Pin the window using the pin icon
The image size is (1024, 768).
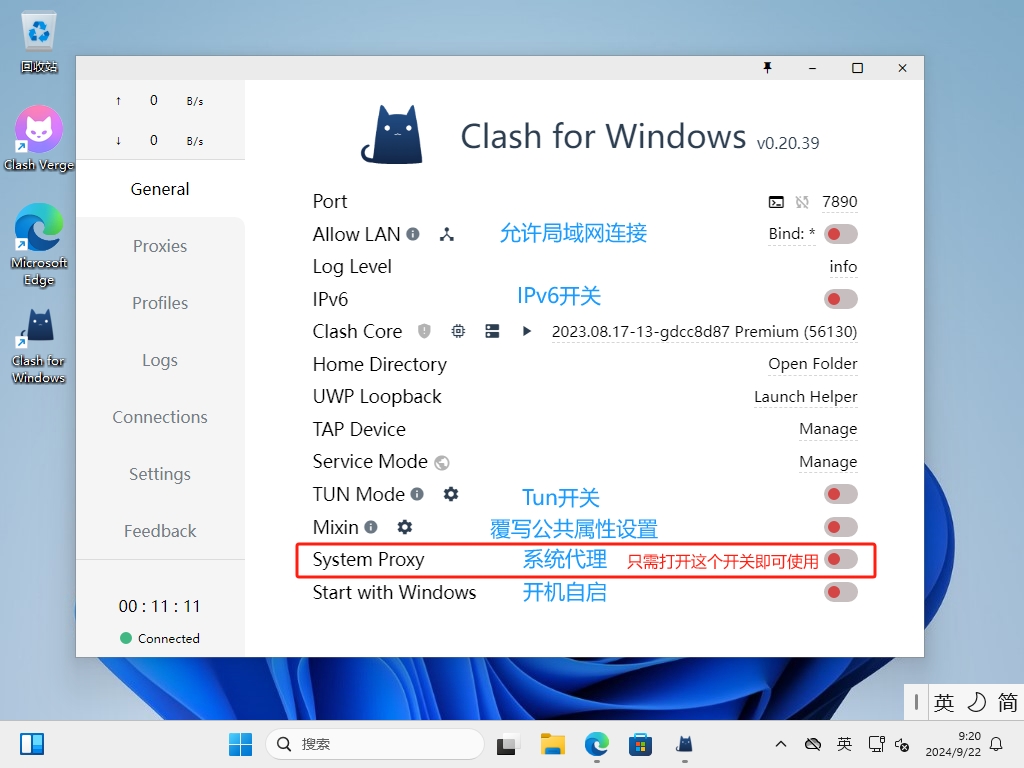click(x=767, y=67)
